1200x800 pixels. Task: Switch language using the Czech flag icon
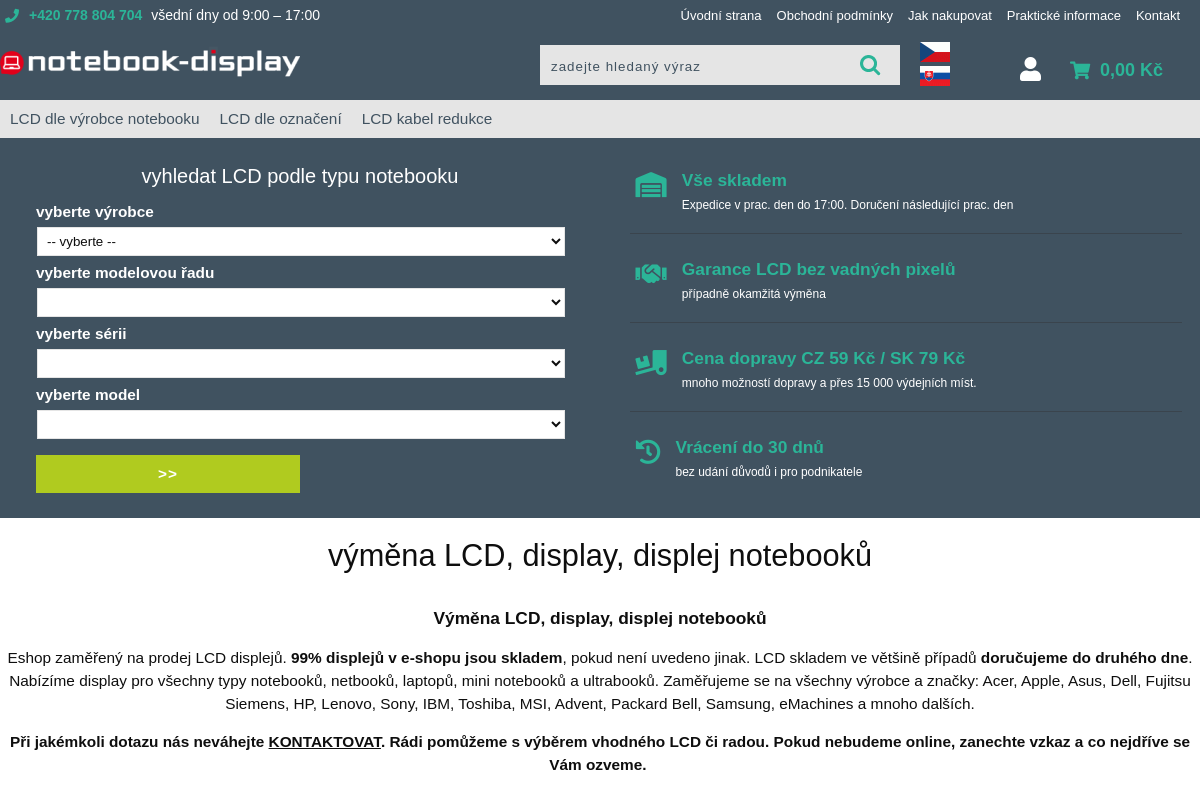[x=934, y=50]
